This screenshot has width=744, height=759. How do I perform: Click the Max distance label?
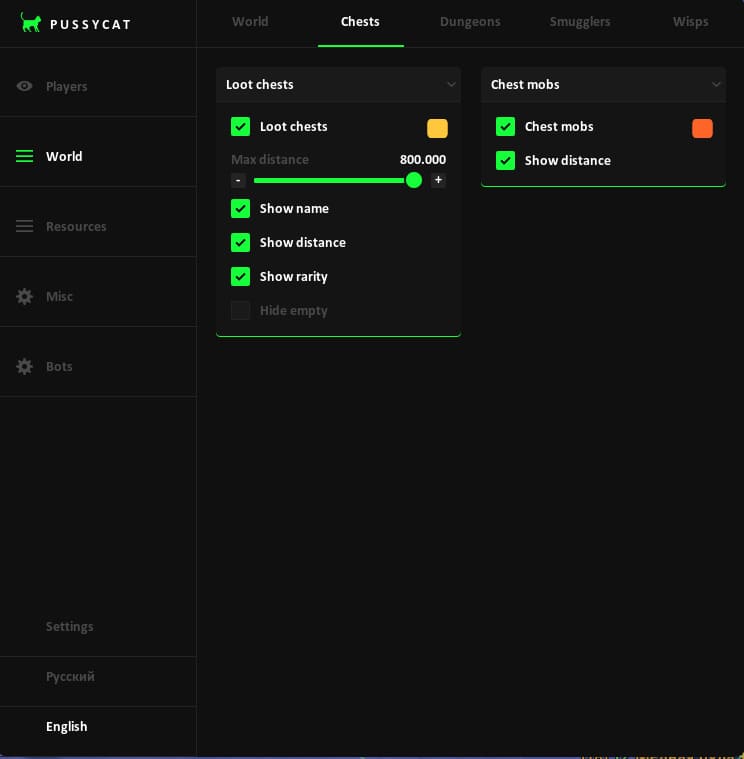pyautogui.click(x=270, y=160)
